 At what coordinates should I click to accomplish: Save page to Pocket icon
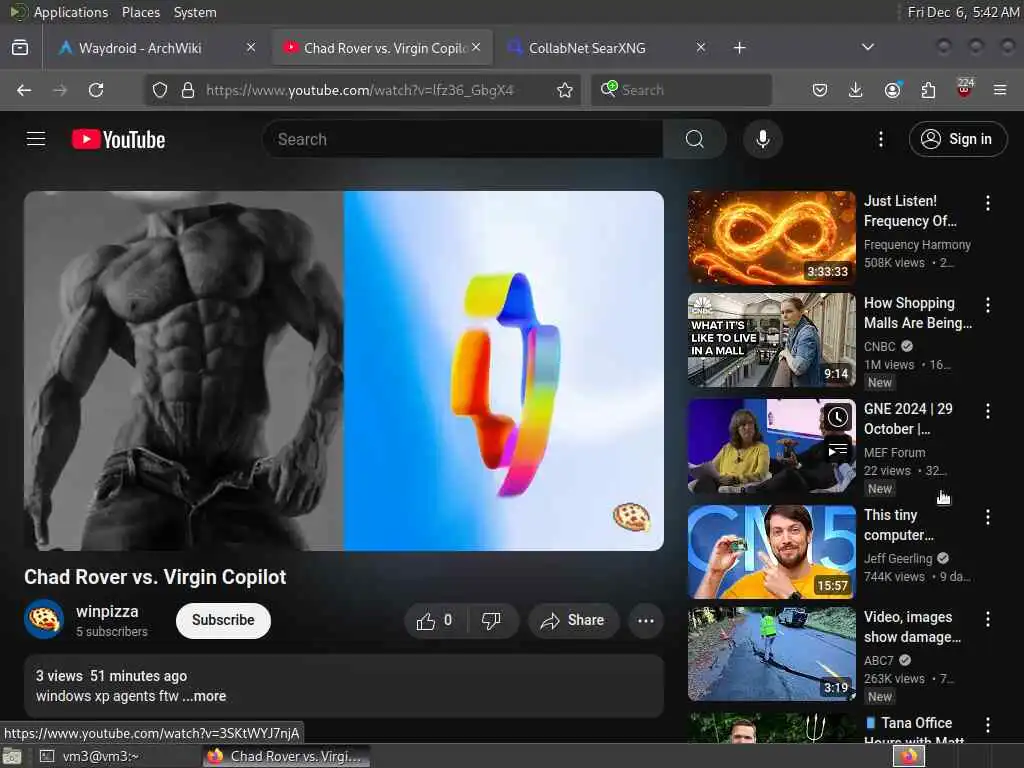820,90
